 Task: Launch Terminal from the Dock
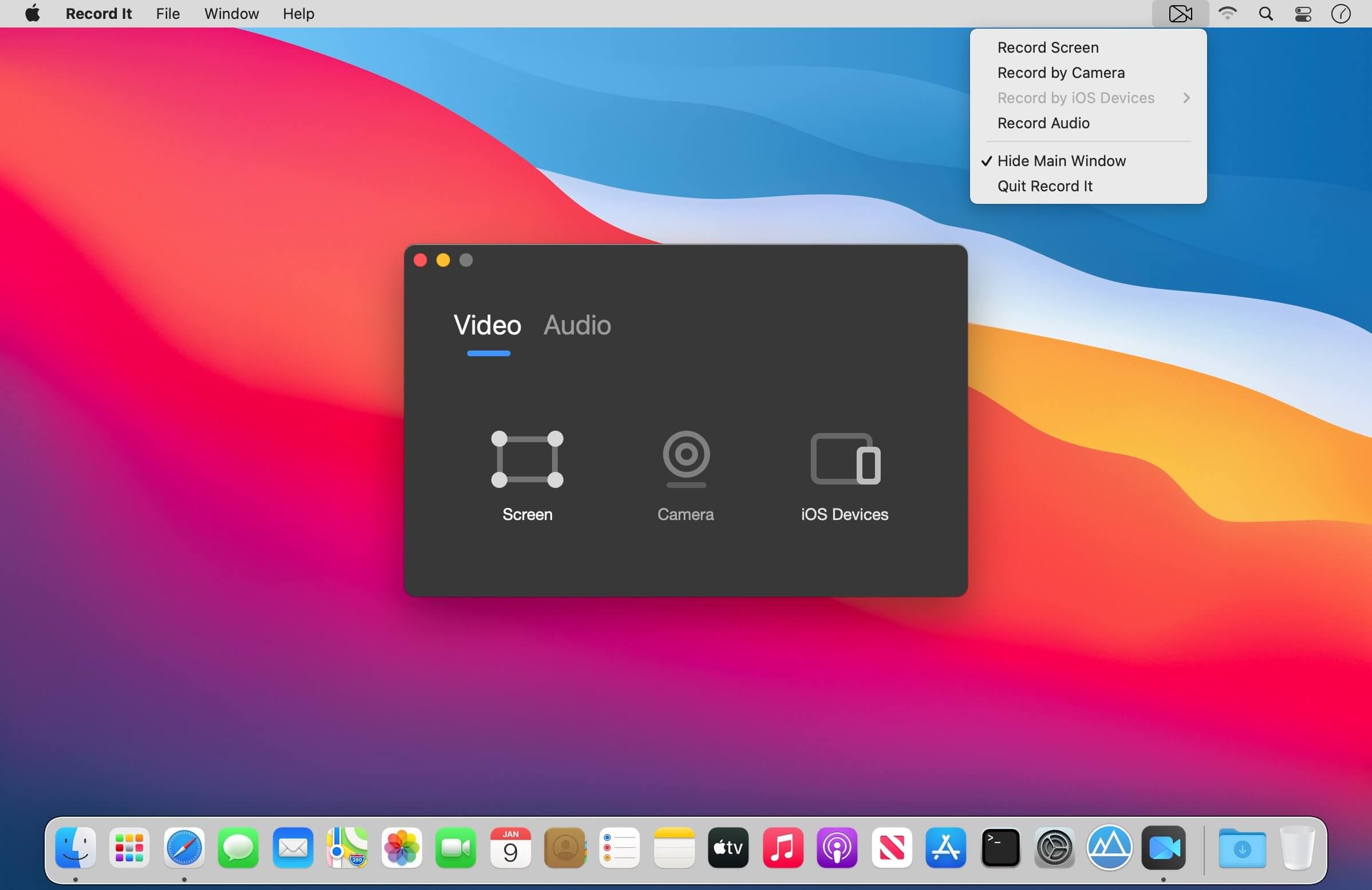click(1000, 848)
